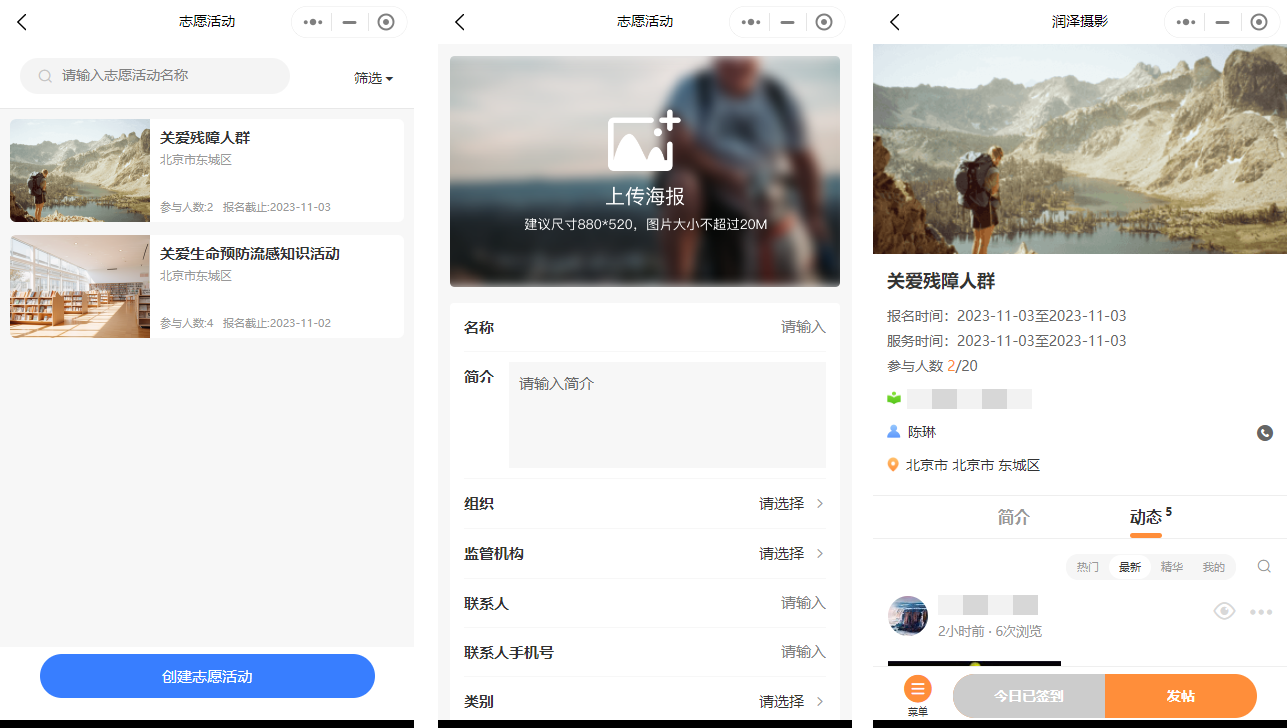Click the orange 发帖 button

pyautogui.click(x=1181, y=696)
